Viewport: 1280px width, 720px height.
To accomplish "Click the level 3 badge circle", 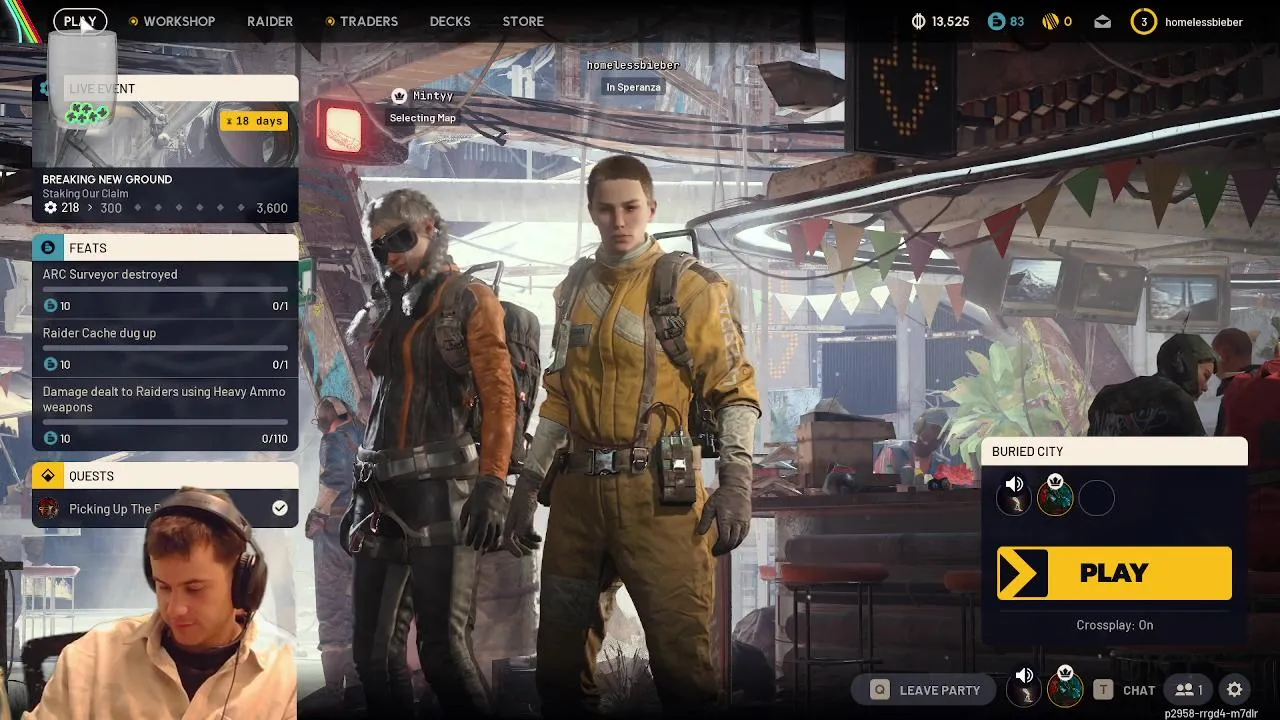I will pos(1144,21).
